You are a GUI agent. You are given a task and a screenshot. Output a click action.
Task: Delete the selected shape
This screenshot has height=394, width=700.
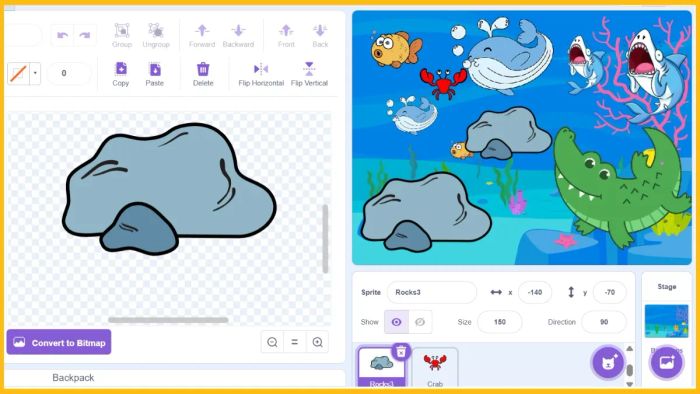pyautogui.click(x=203, y=74)
